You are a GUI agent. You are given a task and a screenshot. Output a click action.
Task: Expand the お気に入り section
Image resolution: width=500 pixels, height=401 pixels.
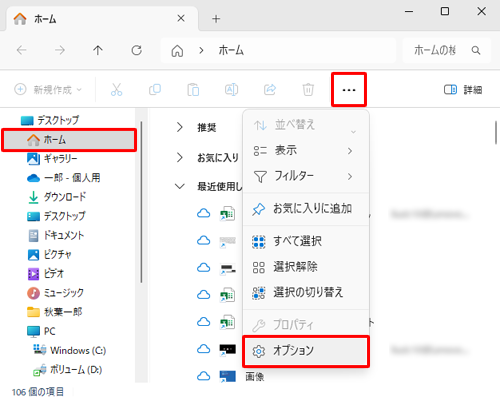[180, 157]
